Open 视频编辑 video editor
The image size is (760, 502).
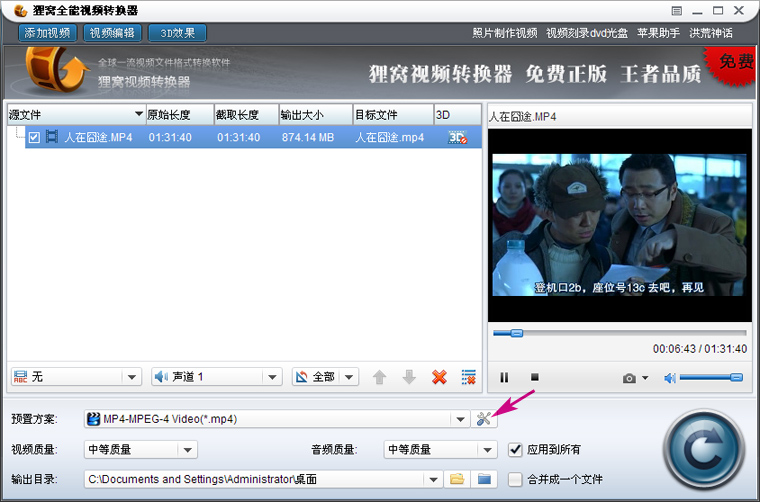[112, 33]
